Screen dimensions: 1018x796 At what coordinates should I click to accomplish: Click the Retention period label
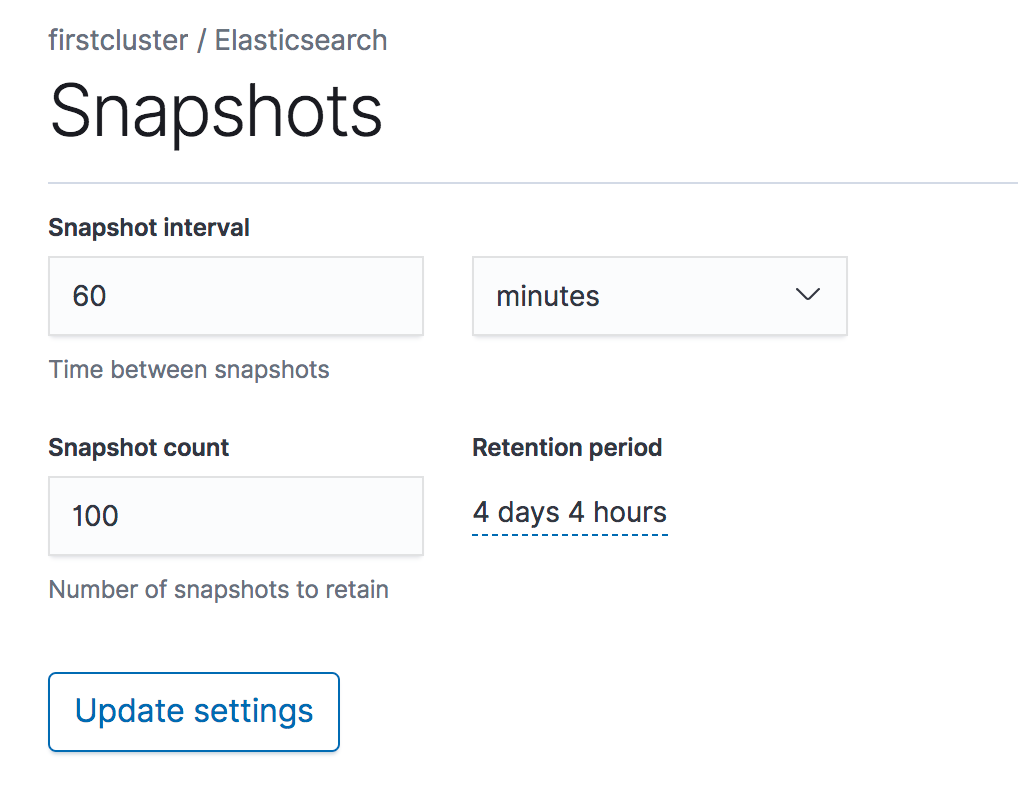point(567,448)
